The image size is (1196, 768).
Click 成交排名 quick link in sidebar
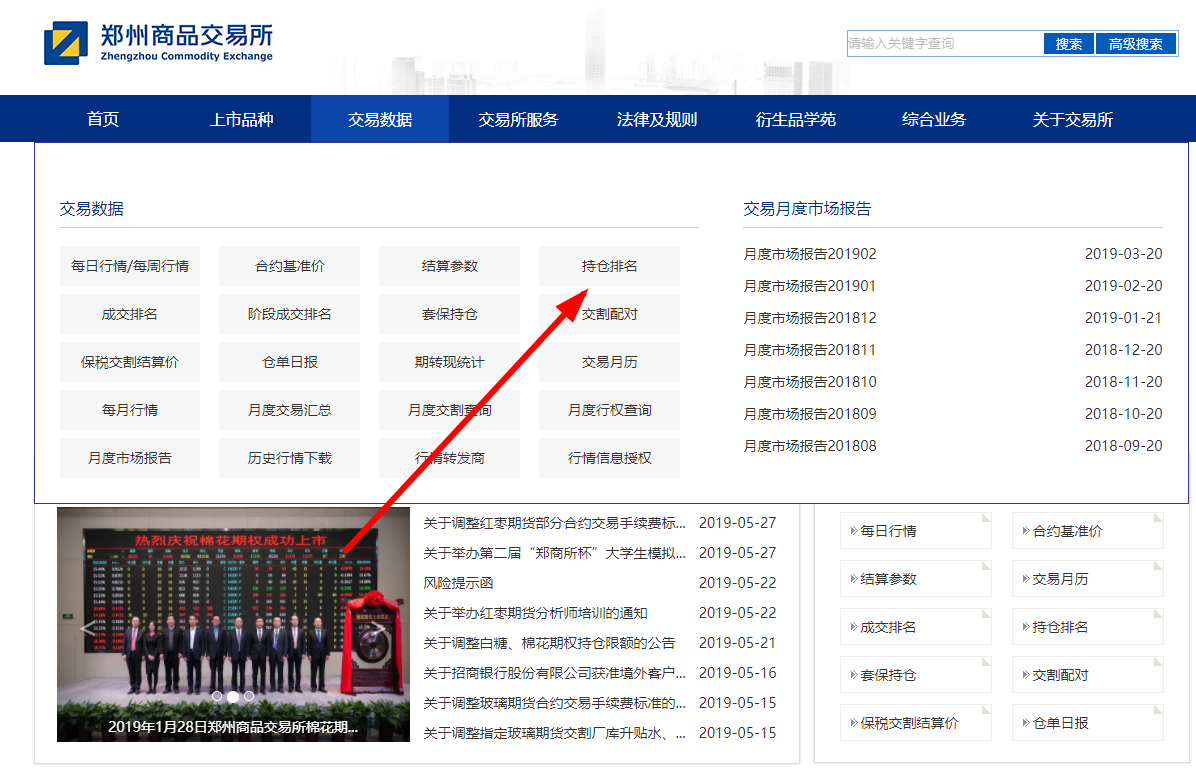coord(915,627)
